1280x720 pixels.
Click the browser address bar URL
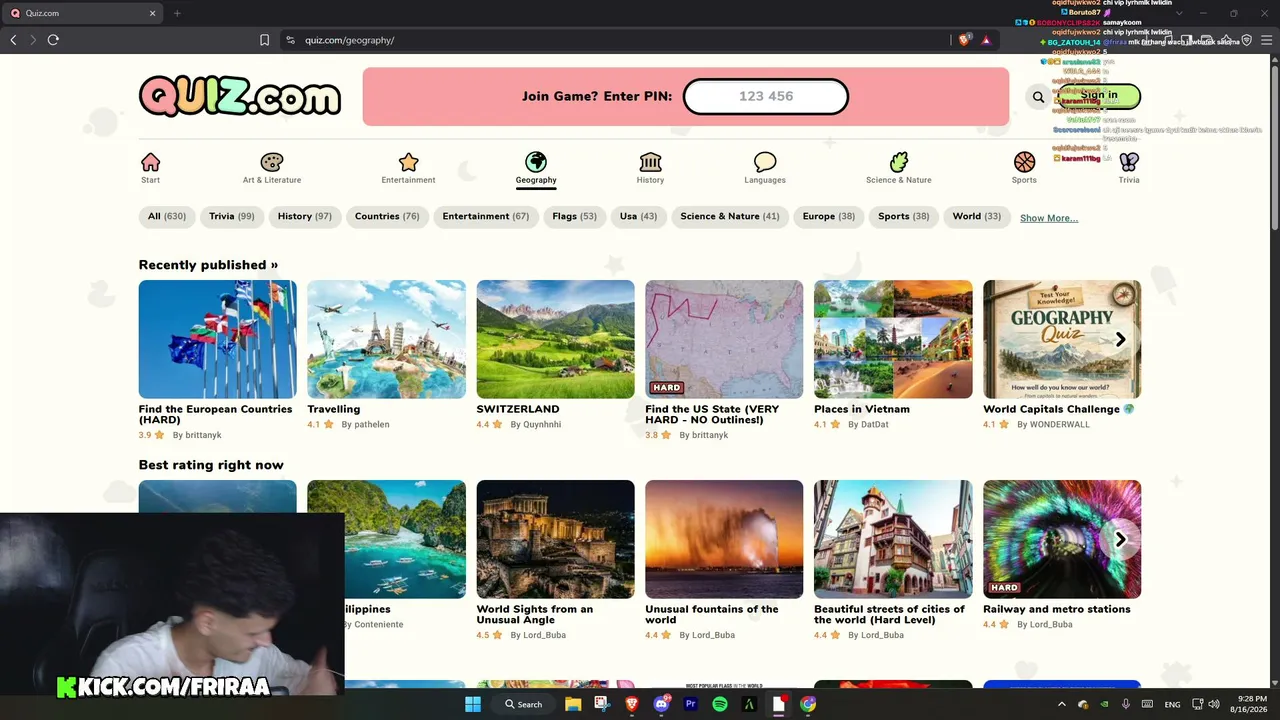[349, 40]
